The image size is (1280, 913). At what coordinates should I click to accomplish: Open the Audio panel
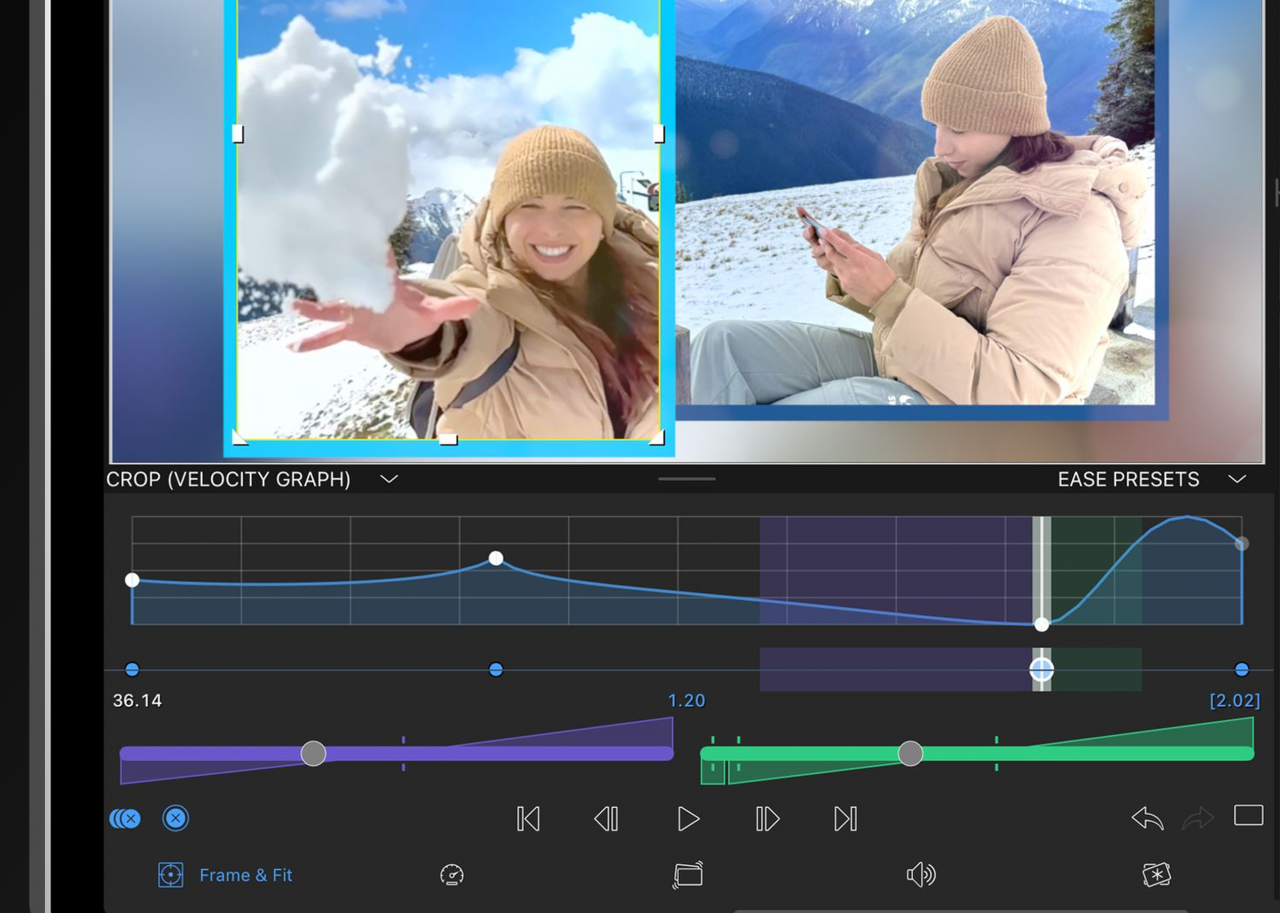click(x=922, y=874)
